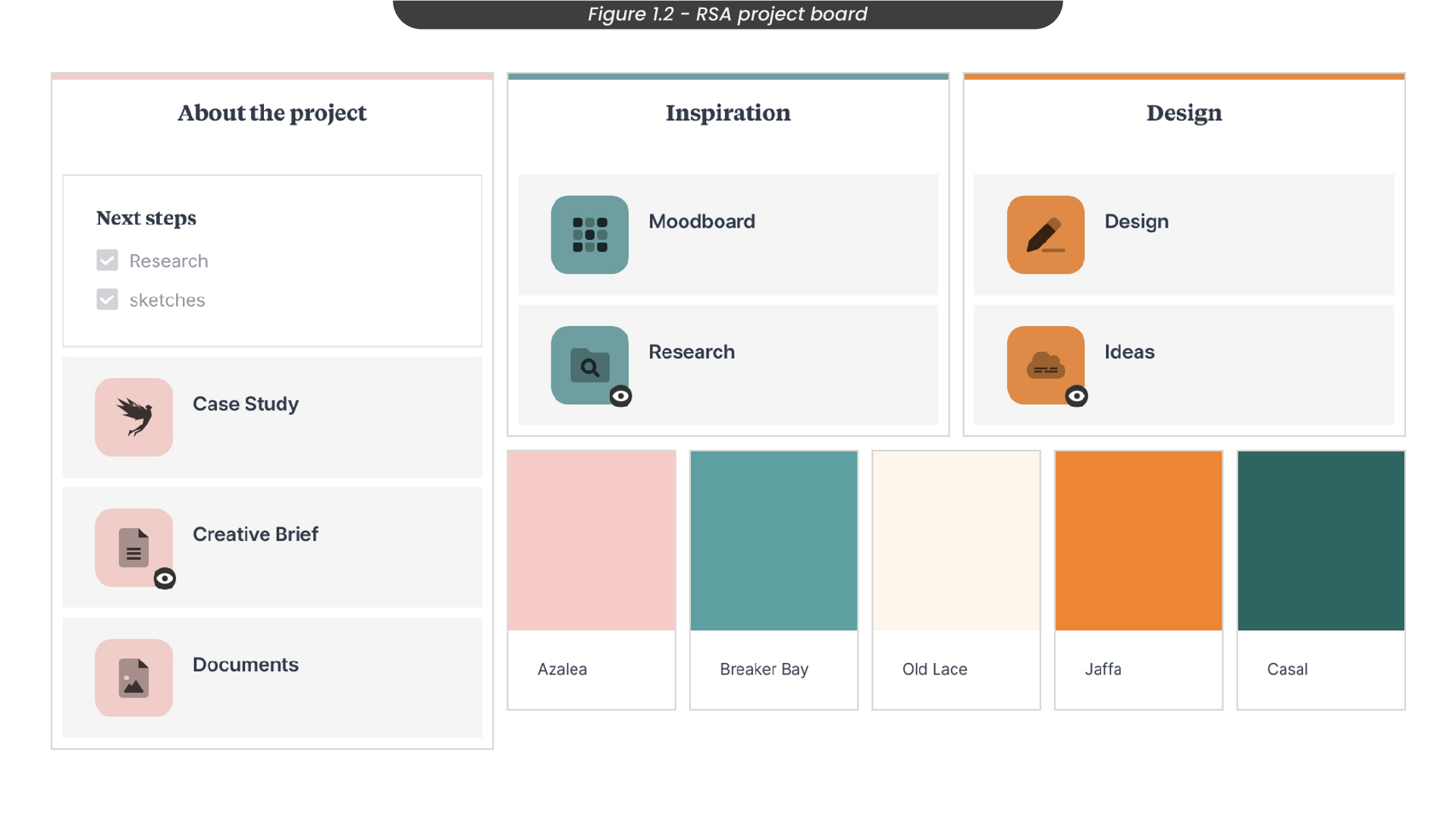Toggle the eye badge on Ideas board
Viewport: 1456px width, 820px height.
click(1076, 396)
